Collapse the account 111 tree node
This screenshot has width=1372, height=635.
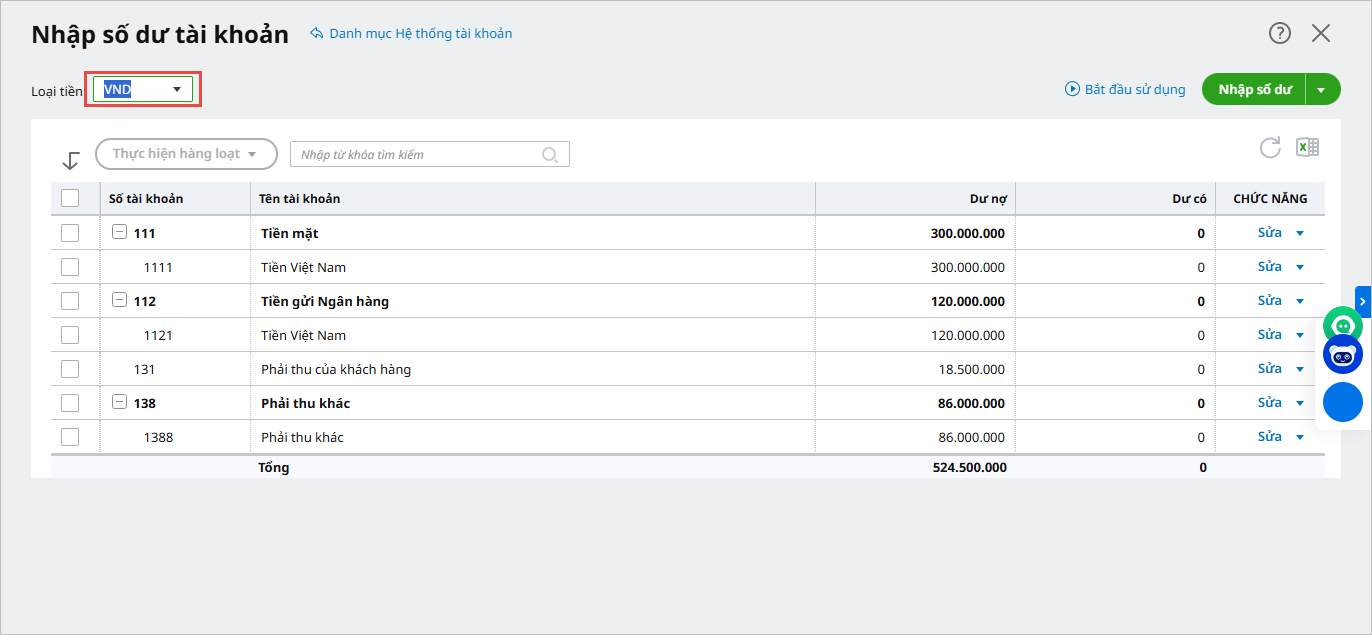[x=119, y=233]
